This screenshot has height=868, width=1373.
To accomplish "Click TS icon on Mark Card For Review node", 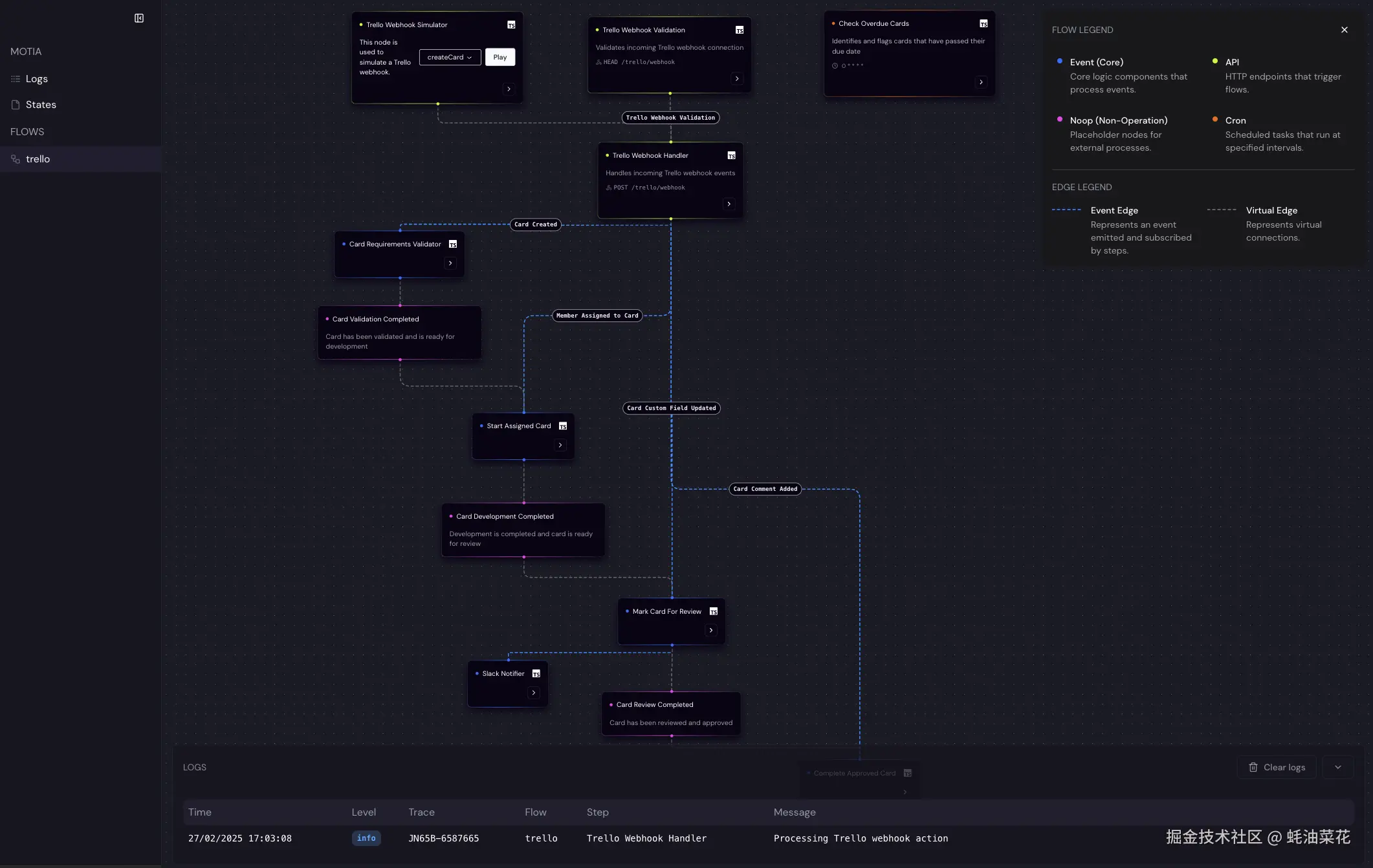I will [714, 611].
